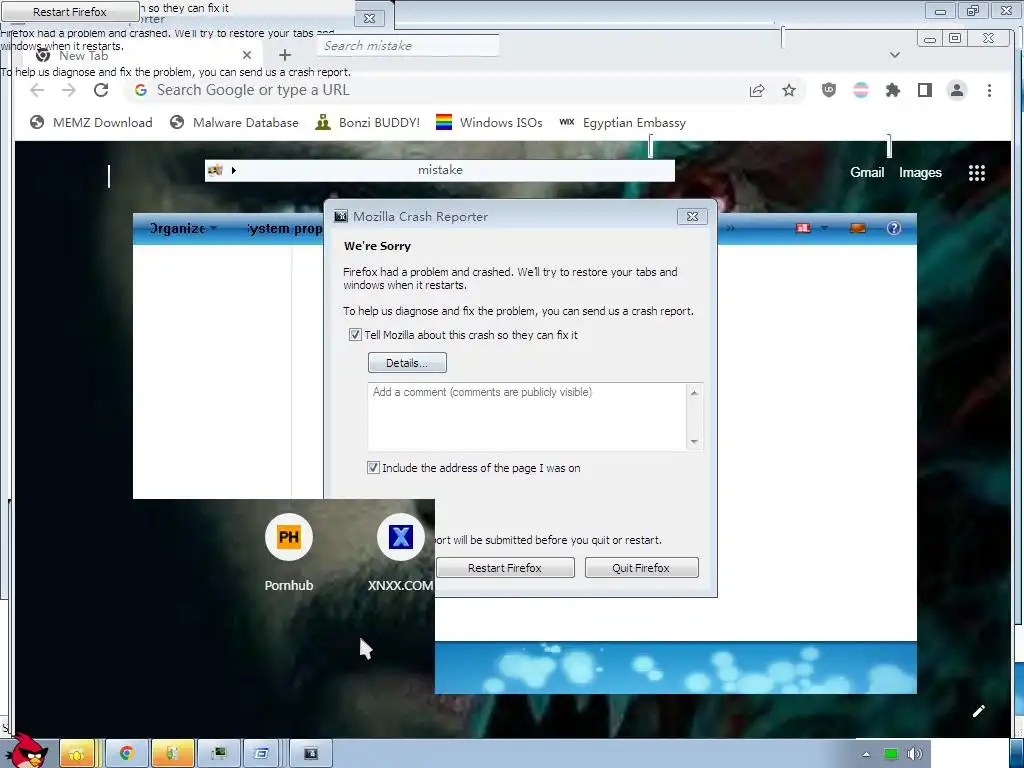Open Malware Database bookmark

234,122
